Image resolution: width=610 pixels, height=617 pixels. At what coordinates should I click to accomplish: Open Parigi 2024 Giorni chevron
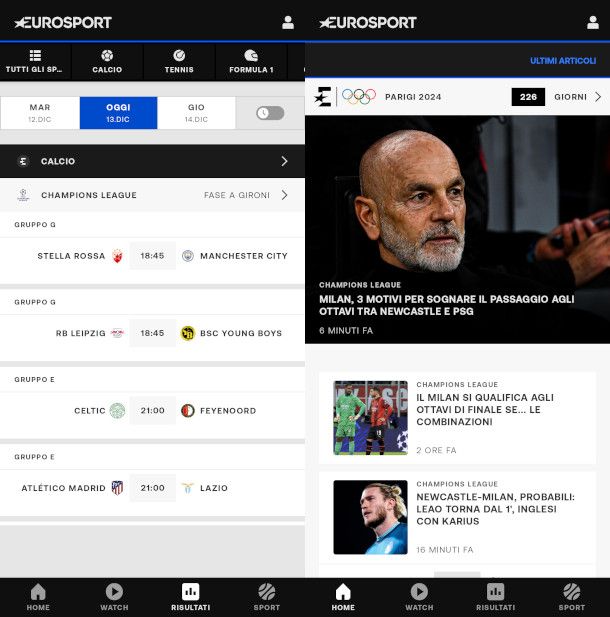598,97
